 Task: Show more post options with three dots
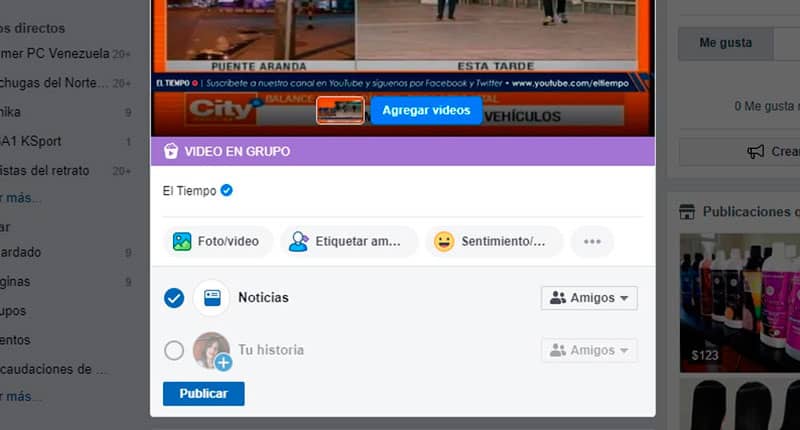pos(592,241)
